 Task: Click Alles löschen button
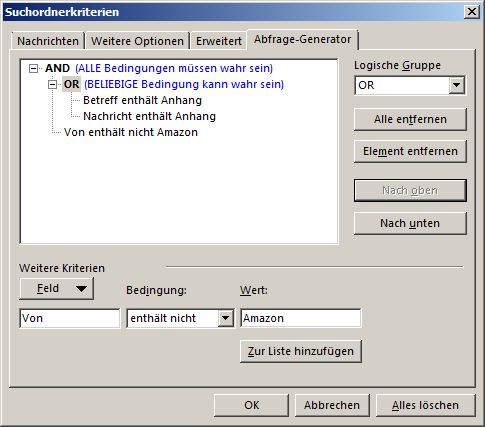pyautogui.click(x=425, y=405)
